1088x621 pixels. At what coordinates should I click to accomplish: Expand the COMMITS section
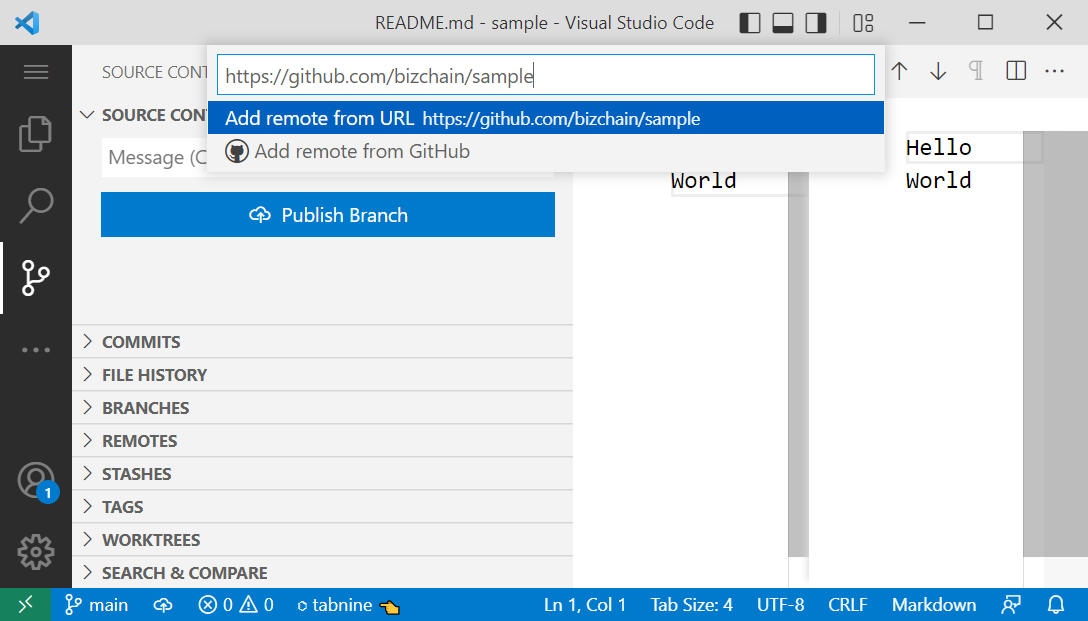point(140,341)
